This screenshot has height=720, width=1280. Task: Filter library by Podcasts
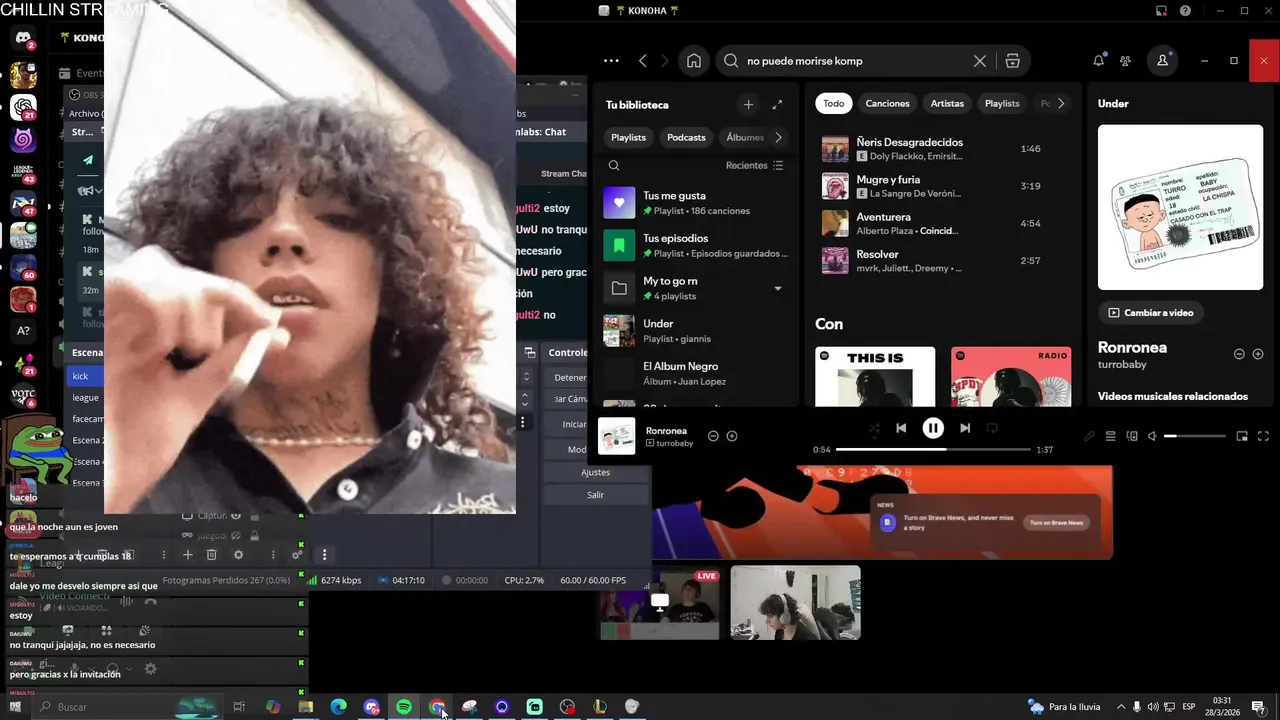686,137
